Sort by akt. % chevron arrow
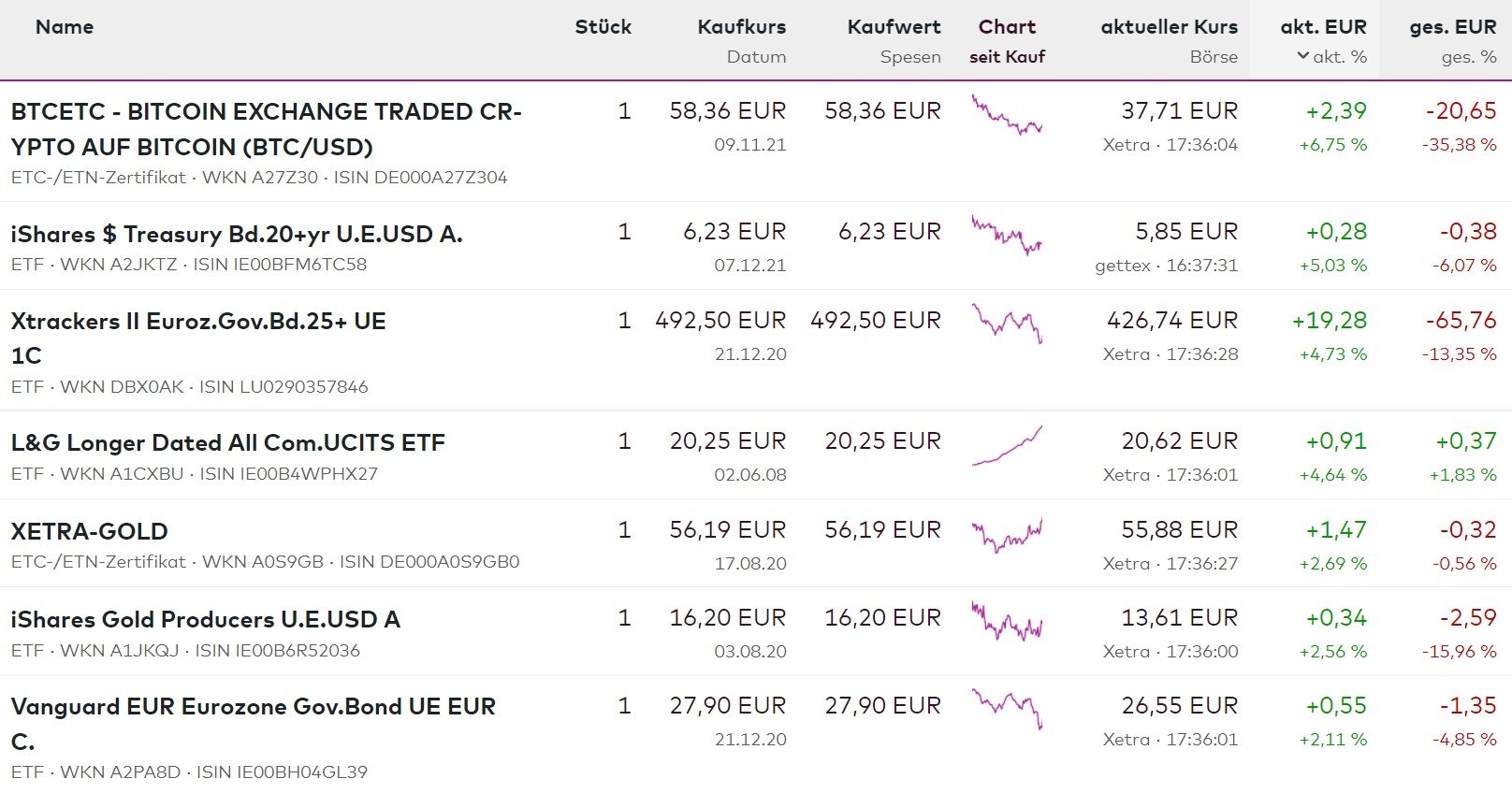Image resolution: width=1512 pixels, height=793 pixels. click(x=1302, y=56)
